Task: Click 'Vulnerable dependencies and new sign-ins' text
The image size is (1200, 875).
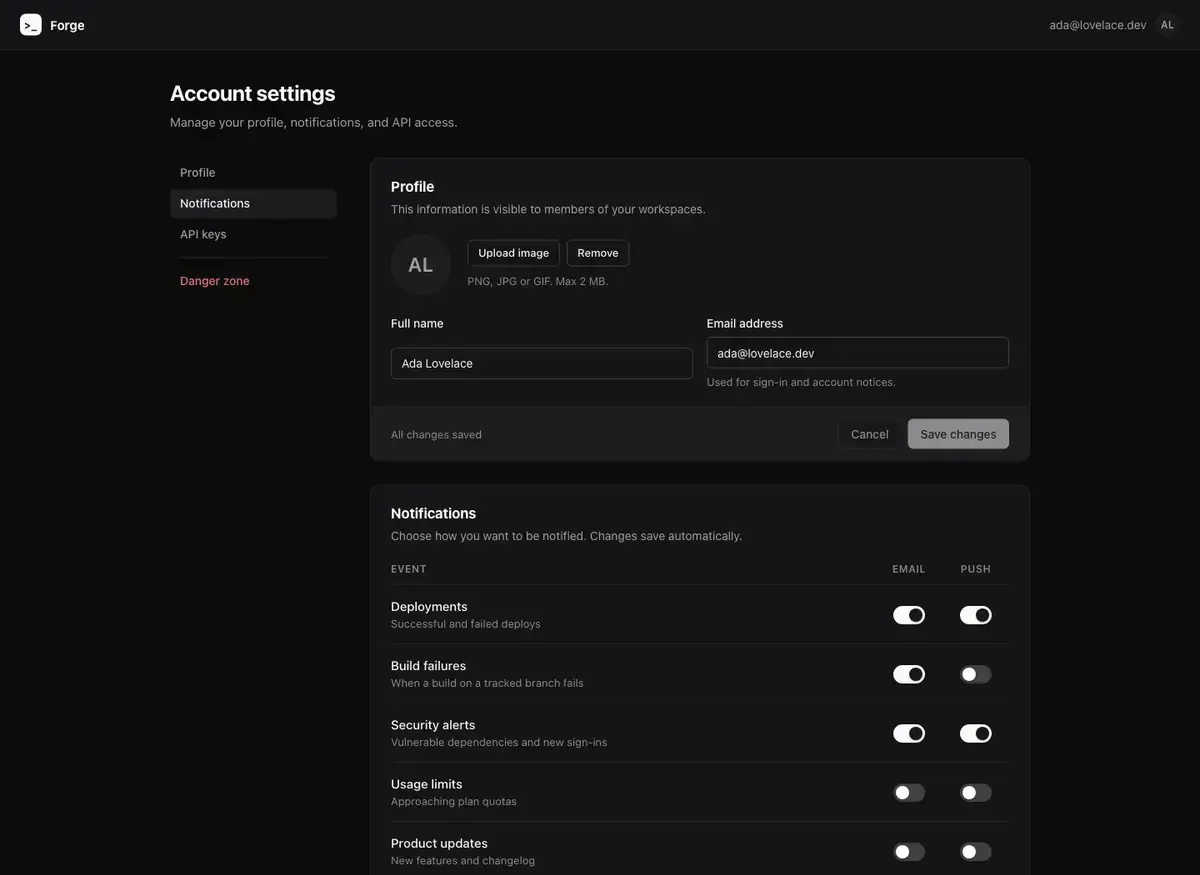Action: 499,743
